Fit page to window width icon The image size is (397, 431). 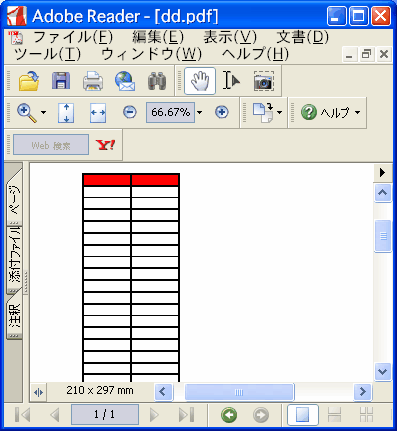[x=98, y=113]
